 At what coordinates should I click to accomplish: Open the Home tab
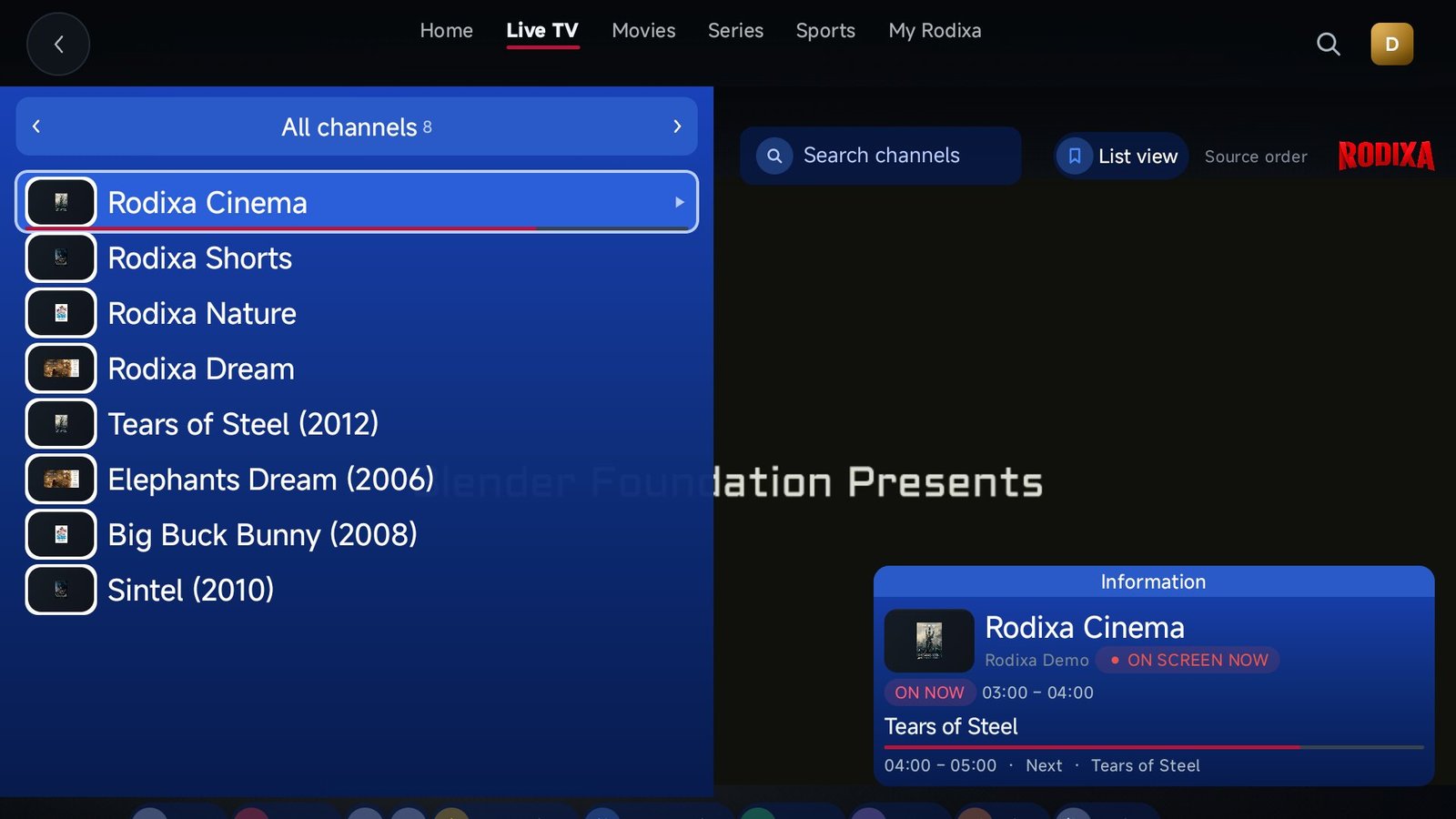446,31
